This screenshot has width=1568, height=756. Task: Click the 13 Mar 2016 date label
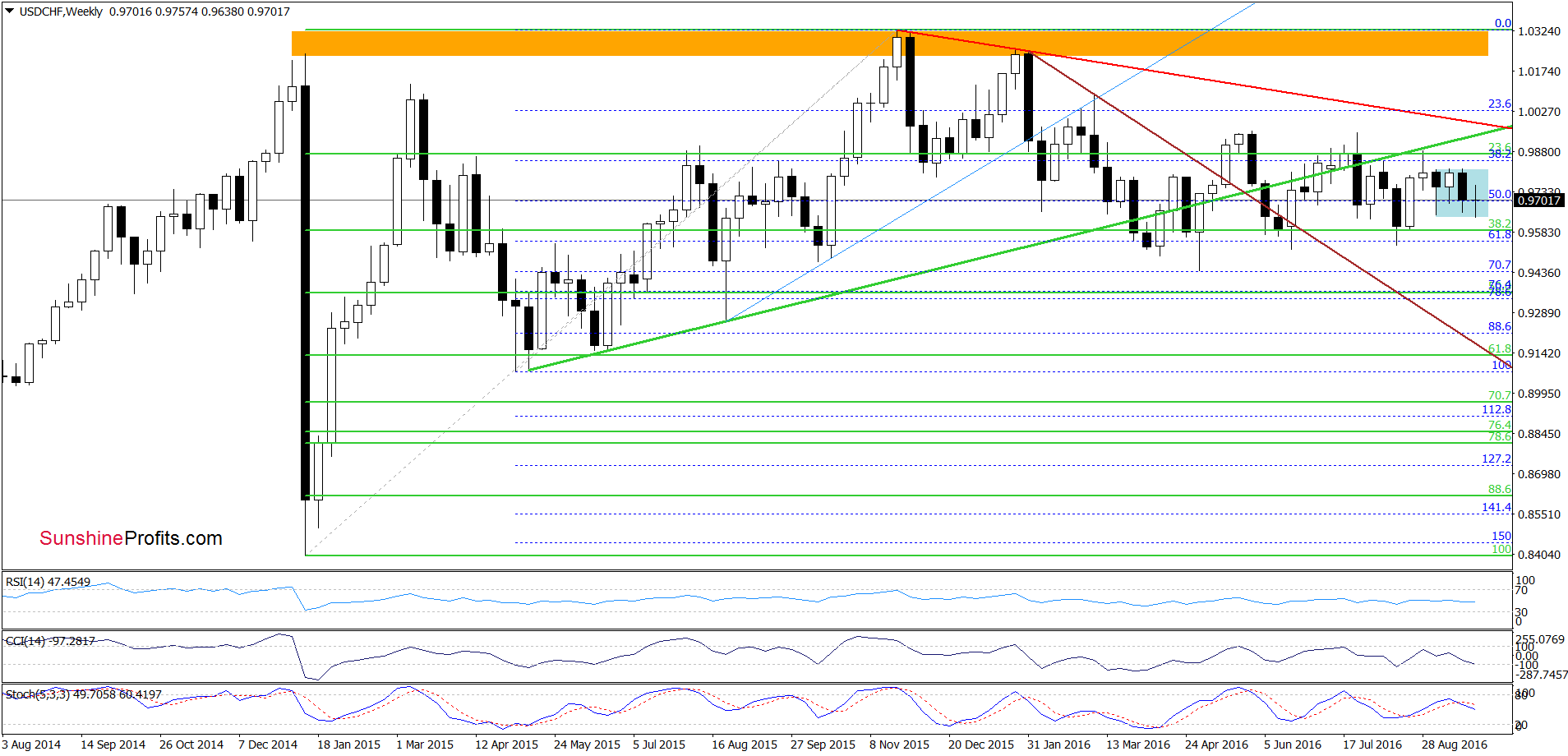pos(1138,744)
